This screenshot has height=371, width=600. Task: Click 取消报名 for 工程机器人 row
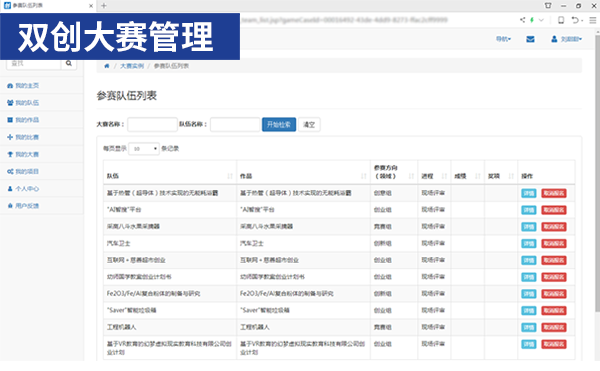[554, 327]
